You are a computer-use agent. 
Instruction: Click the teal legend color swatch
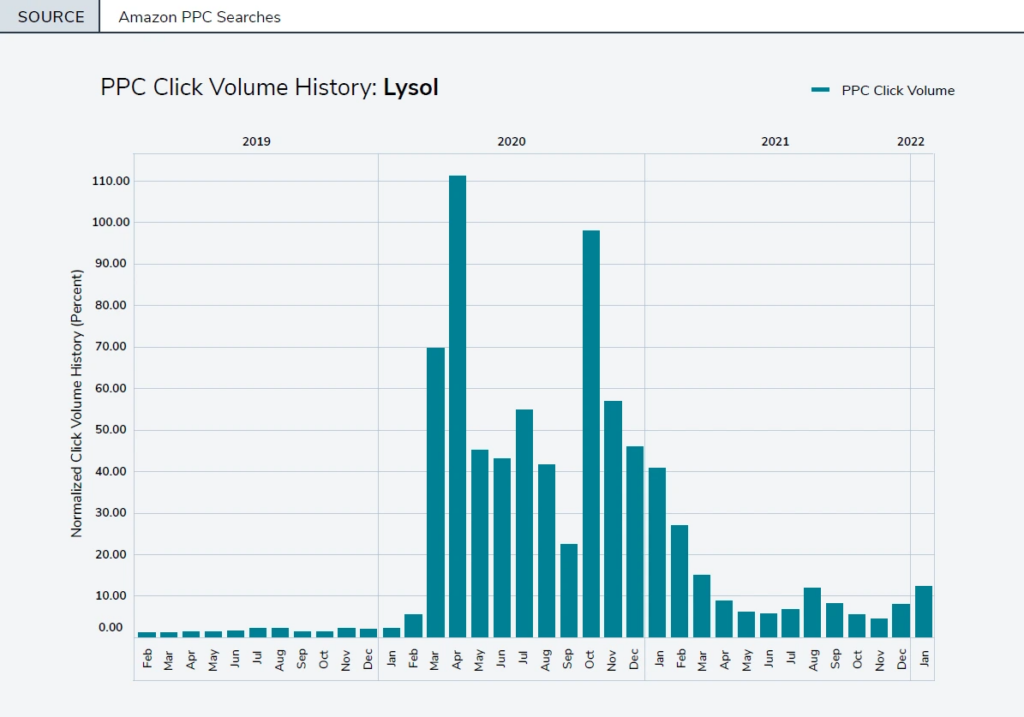[820, 90]
